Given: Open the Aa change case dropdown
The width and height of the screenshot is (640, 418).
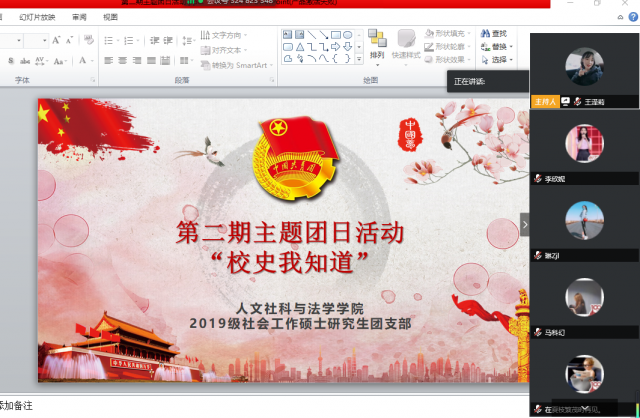Looking at the screenshot, I should (x=60, y=61).
